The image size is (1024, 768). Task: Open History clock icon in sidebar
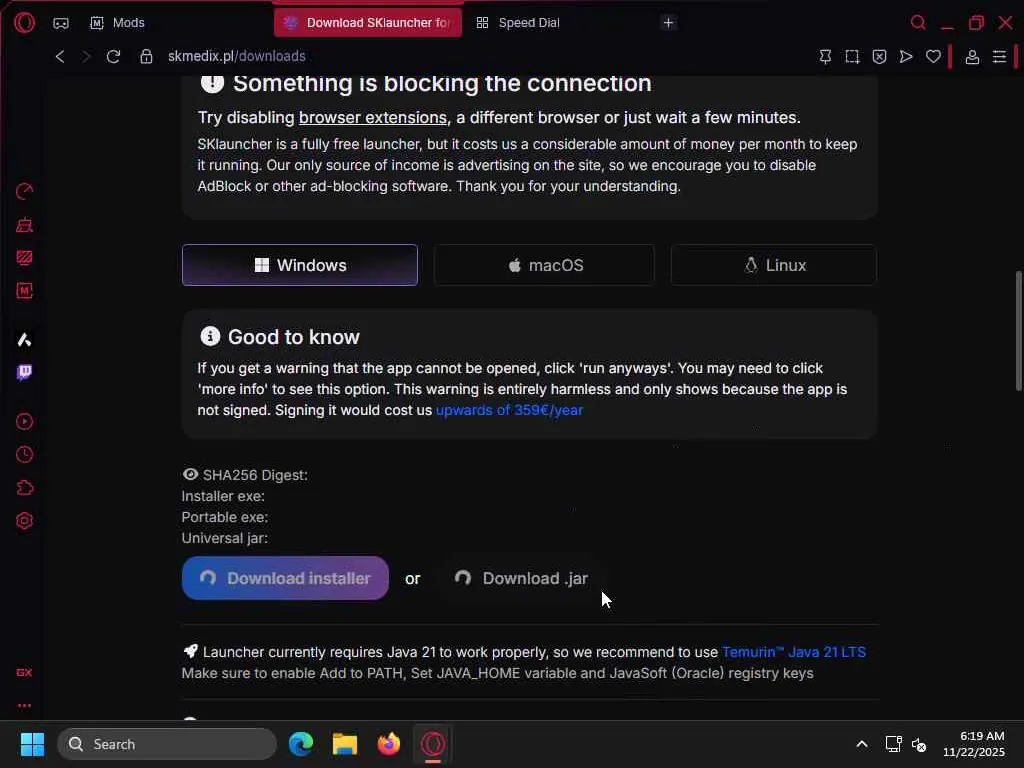point(24,455)
